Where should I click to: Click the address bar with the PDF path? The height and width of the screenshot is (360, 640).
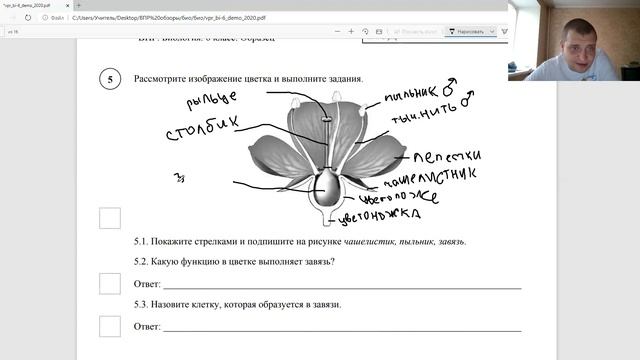point(169,18)
